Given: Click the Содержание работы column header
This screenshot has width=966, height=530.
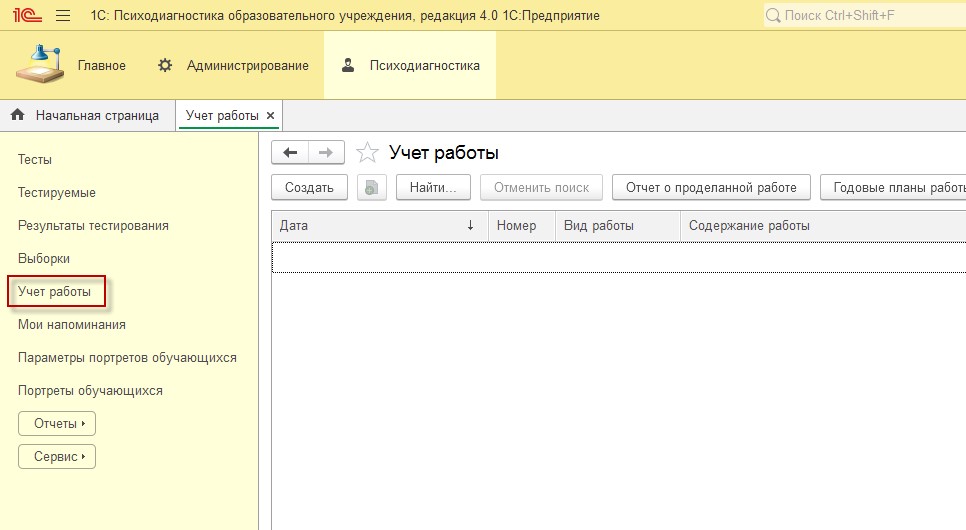Looking at the screenshot, I should click(823, 226).
